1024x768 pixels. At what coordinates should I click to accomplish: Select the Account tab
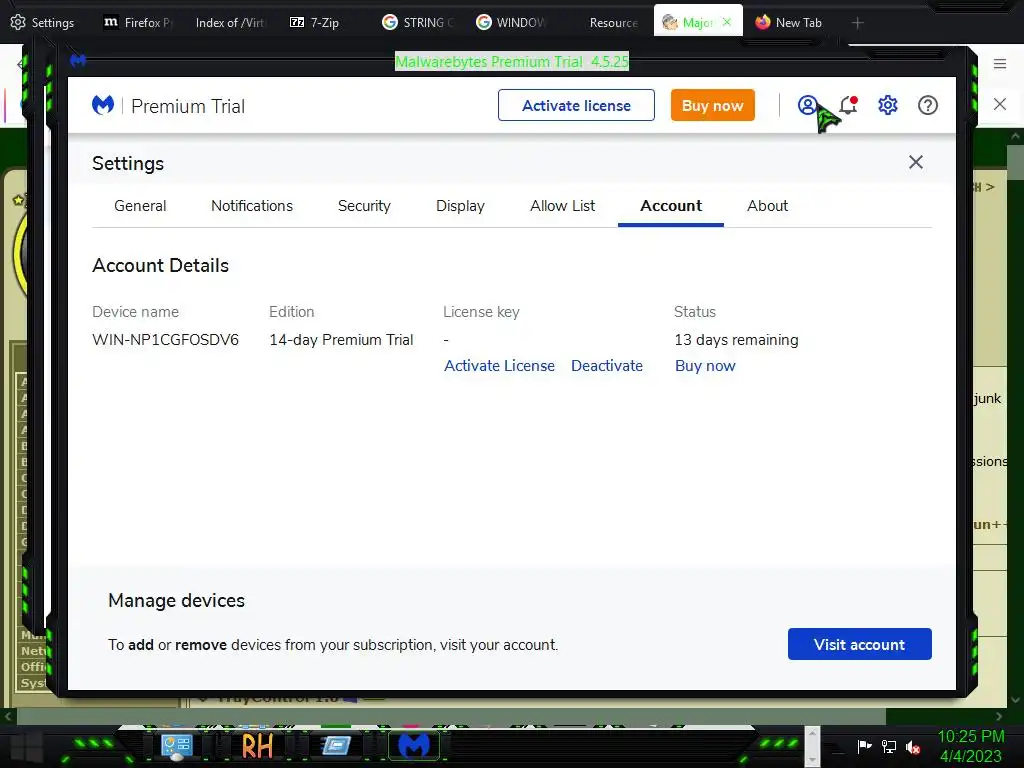671,206
